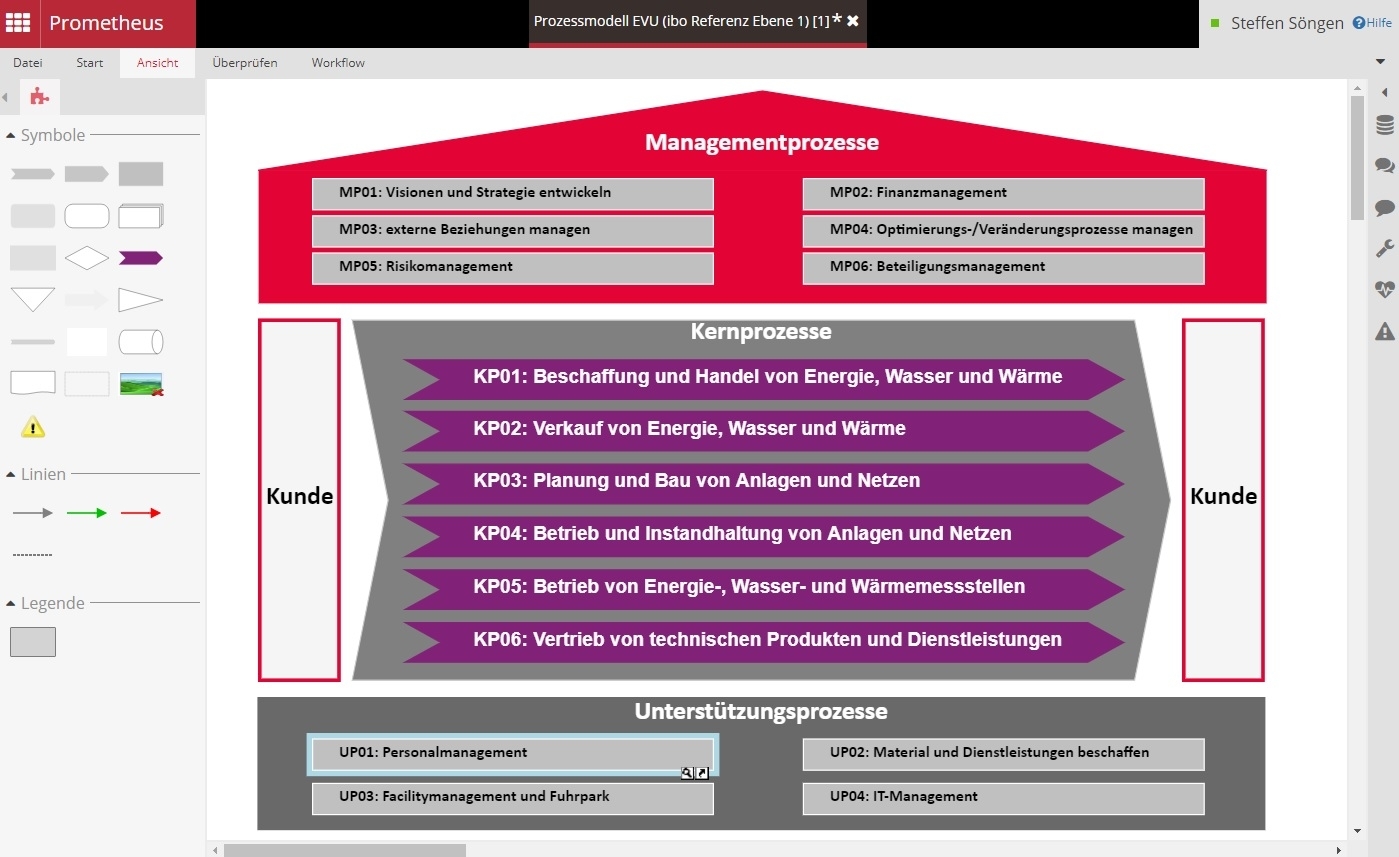
Task: Select MP04: Optimierungs-/Veränderungsprozesse managen box
Action: pyautogui.click(x=1004, y=231)
